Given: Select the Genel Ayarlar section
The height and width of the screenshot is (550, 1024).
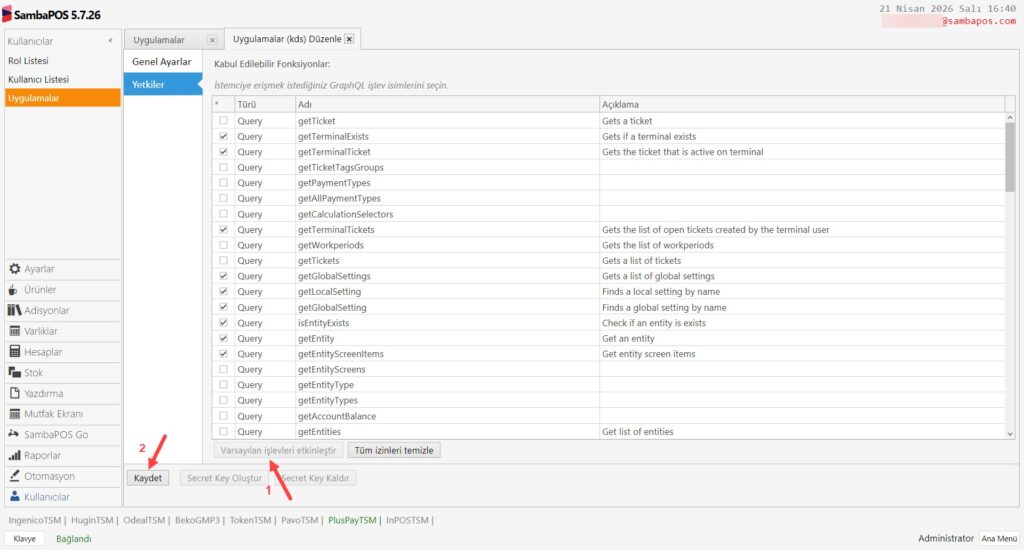Looking at the screenshot, I should 162,61.
